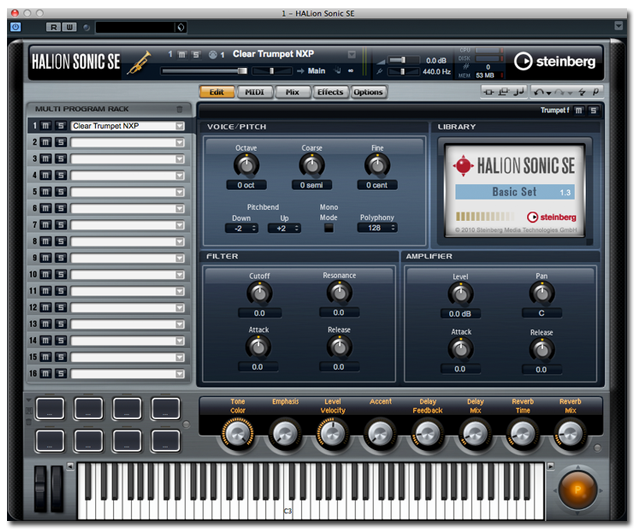Viewport: 634px width, 531px height.
Task: Click the tuning fork icon
Action: click(379, 72)
